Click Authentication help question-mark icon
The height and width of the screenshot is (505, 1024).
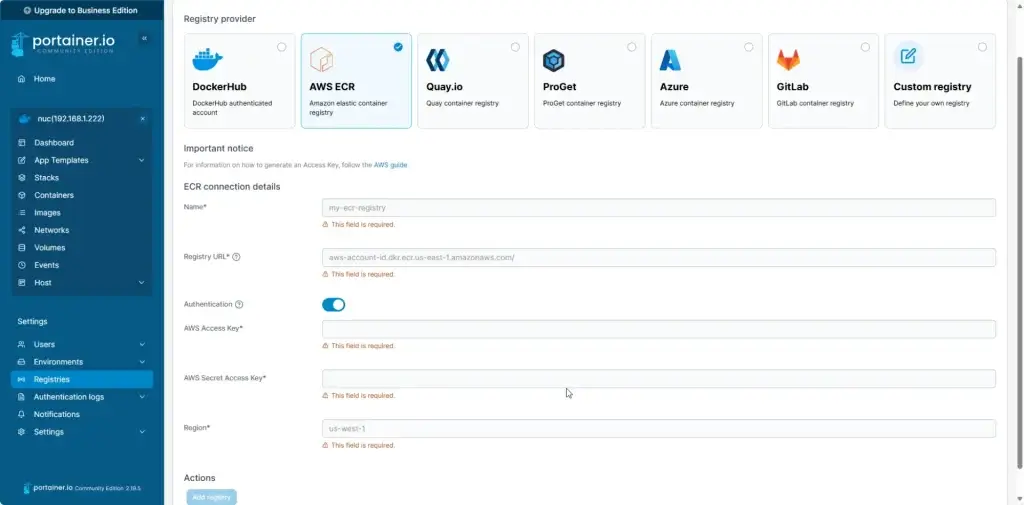click(x=239, y=304)
